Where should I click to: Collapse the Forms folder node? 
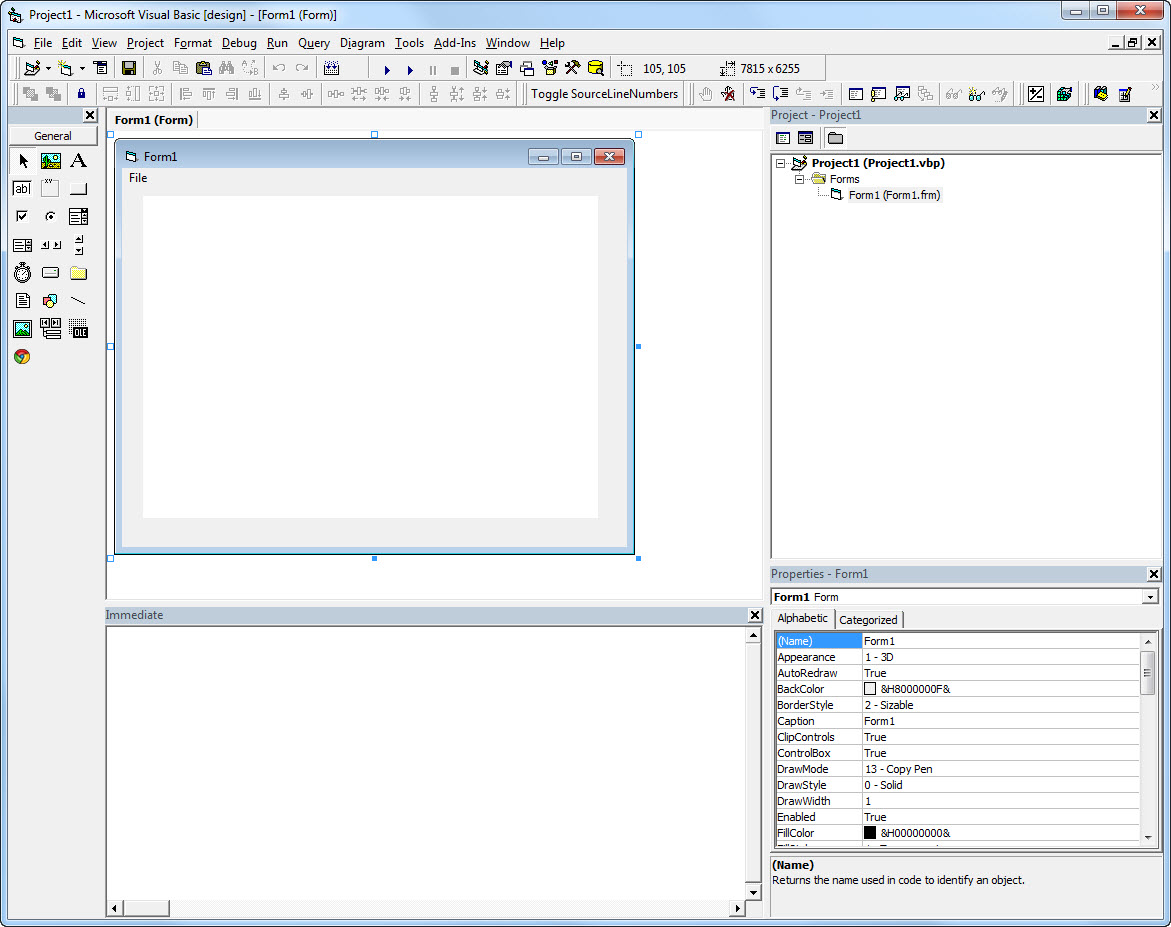point(799,179)
